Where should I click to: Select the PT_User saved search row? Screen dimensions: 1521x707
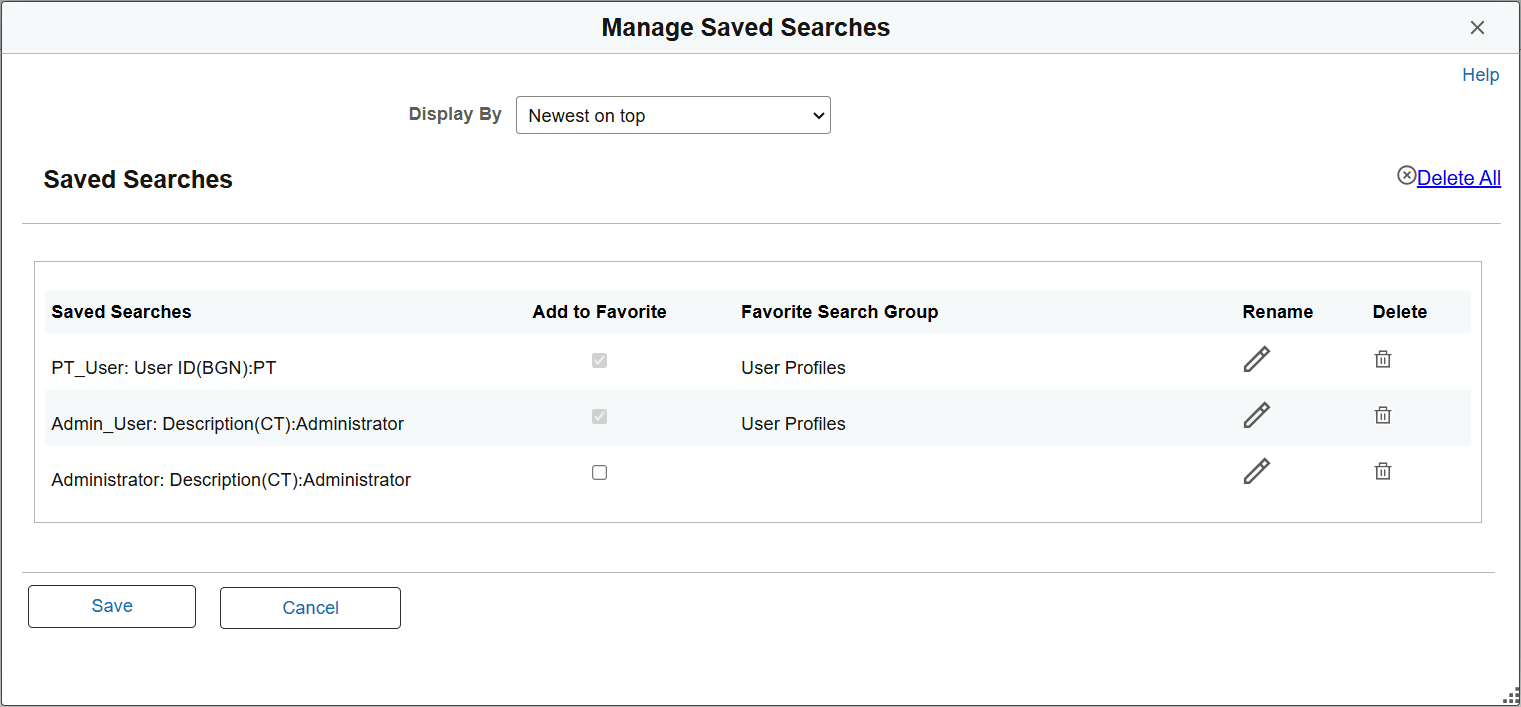coord(165,367)
